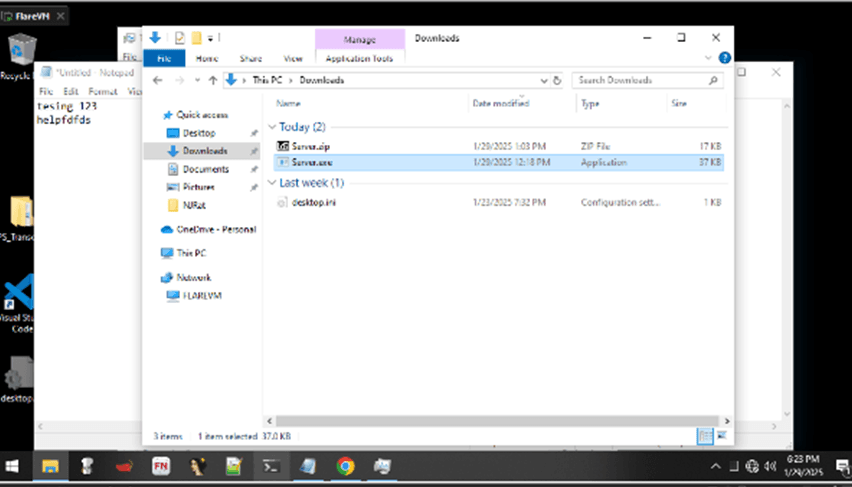Select the Server.zip file

pyautogui.click(x=309, y=146)
